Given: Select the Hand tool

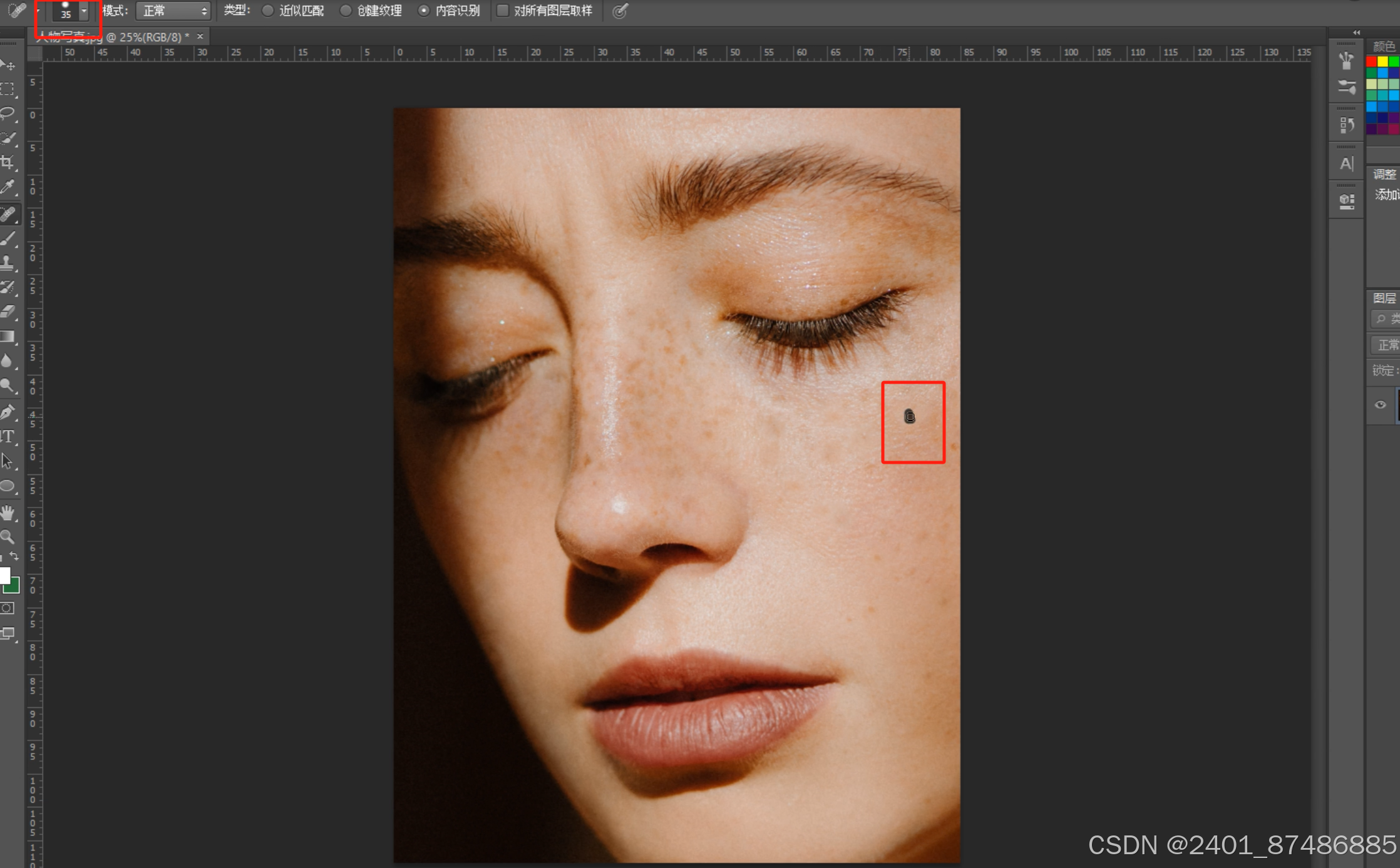Looking at the screenshot, I should tap(8, 513).
